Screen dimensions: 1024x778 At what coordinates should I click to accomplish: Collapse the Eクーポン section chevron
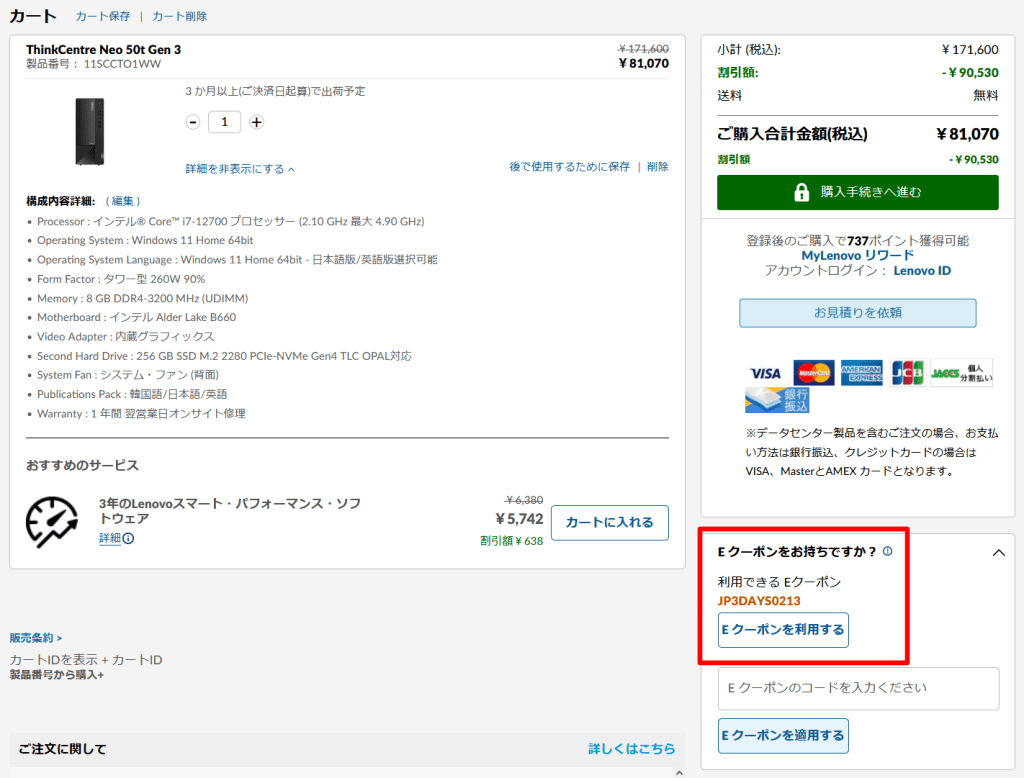coord(997,552)
